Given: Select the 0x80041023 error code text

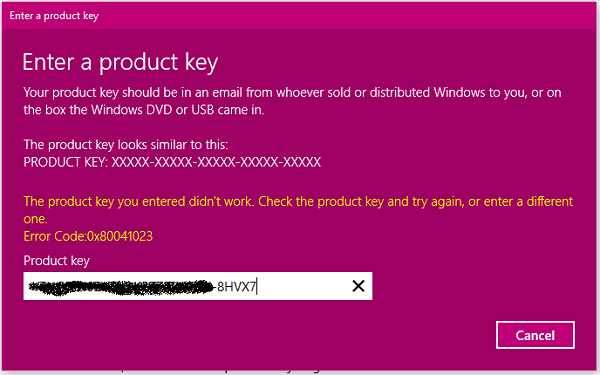Looking at the screenshot, I should (x=120, y=236).
